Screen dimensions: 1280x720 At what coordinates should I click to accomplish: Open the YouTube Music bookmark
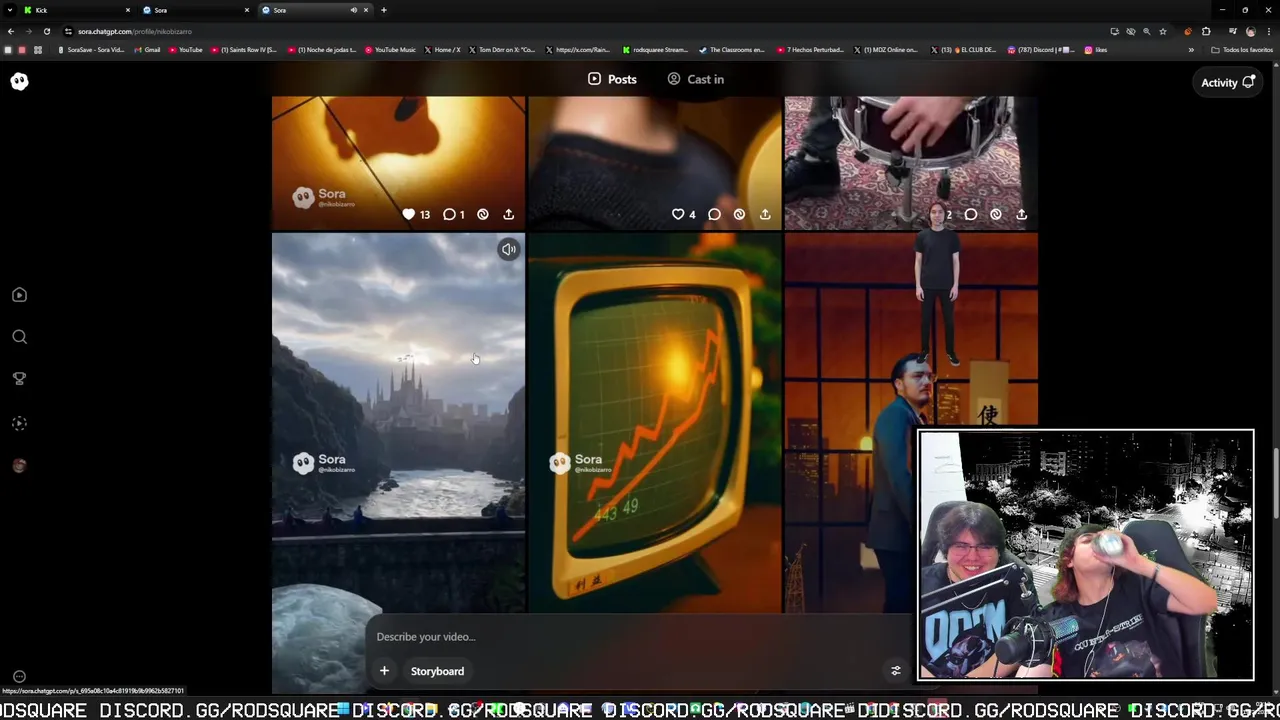tap(390, 50)
